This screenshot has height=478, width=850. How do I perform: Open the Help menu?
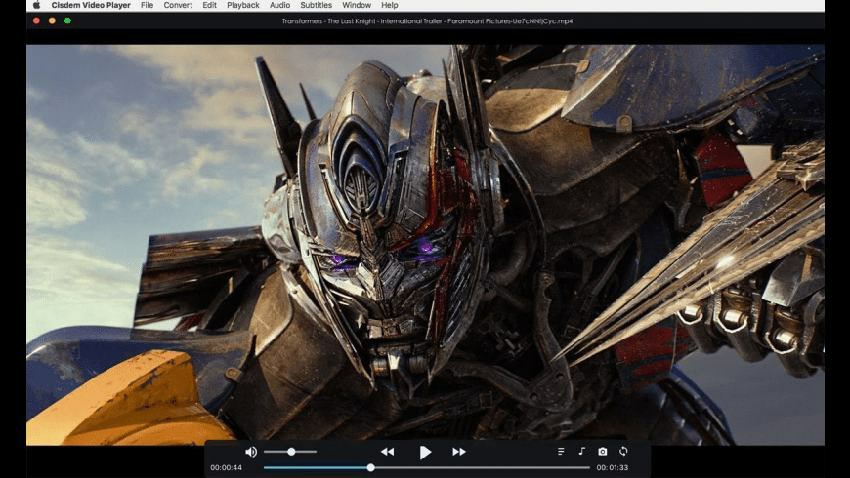click(x=390, y=5)
